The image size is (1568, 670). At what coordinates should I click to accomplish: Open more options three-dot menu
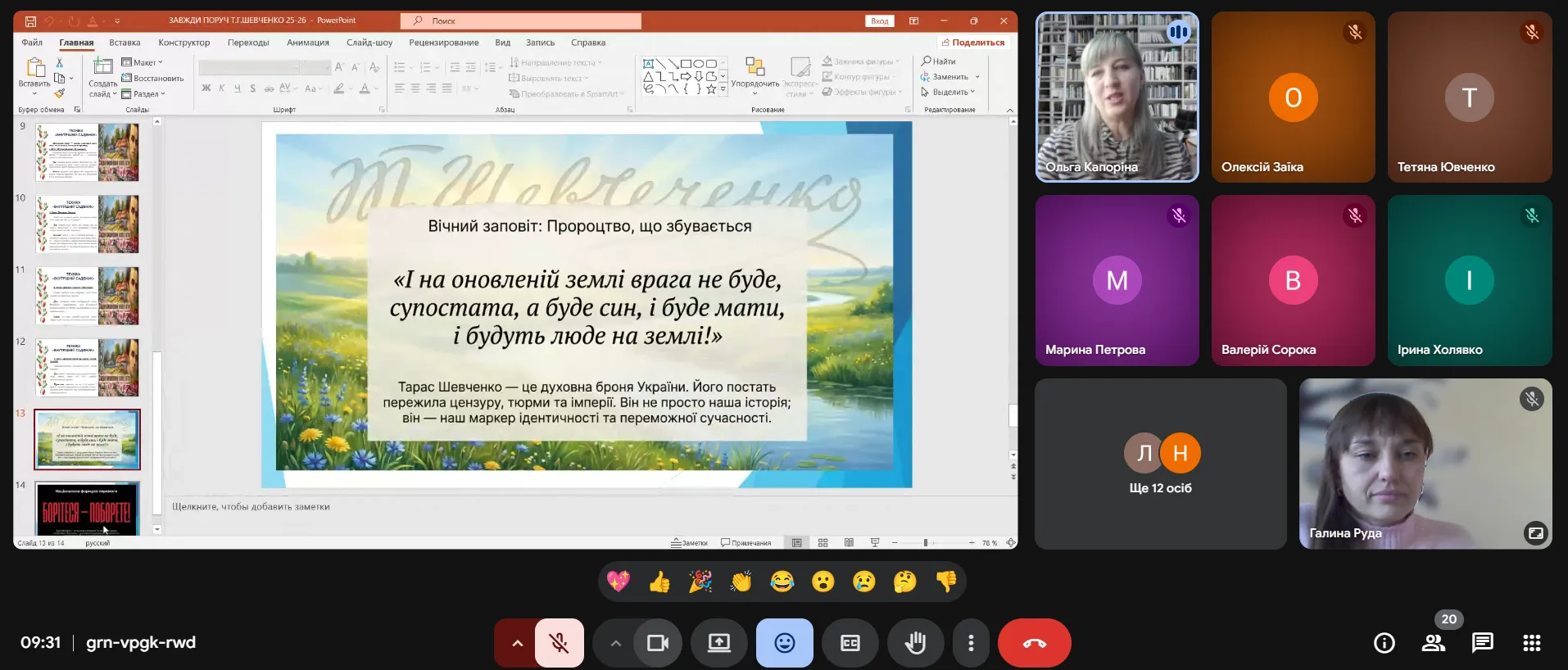(x=971, y=643)
